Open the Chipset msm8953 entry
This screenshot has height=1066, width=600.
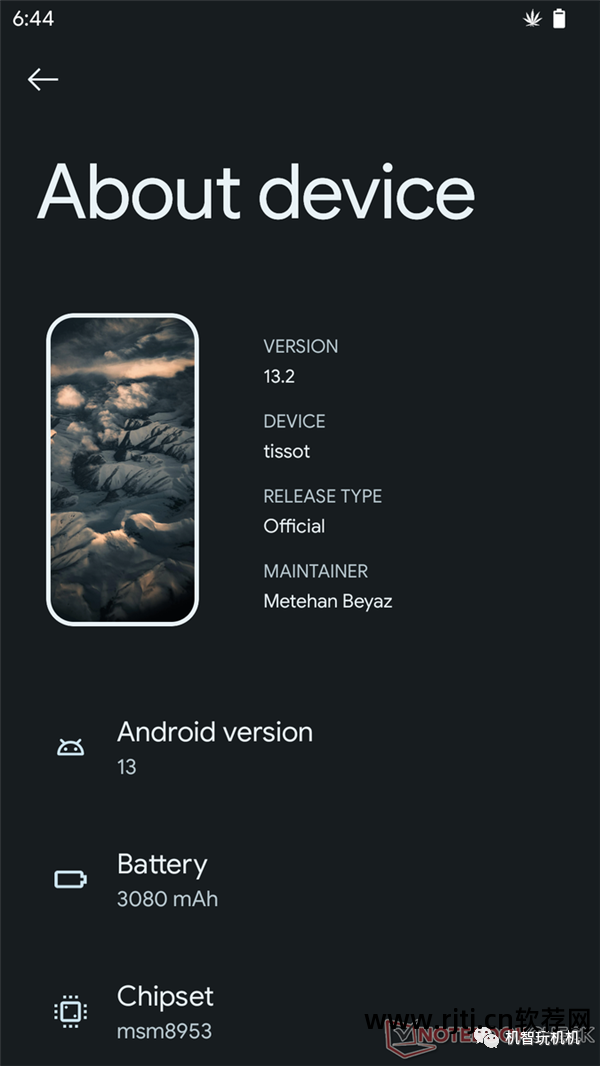pyautogui.click(x=300, y=1011)
